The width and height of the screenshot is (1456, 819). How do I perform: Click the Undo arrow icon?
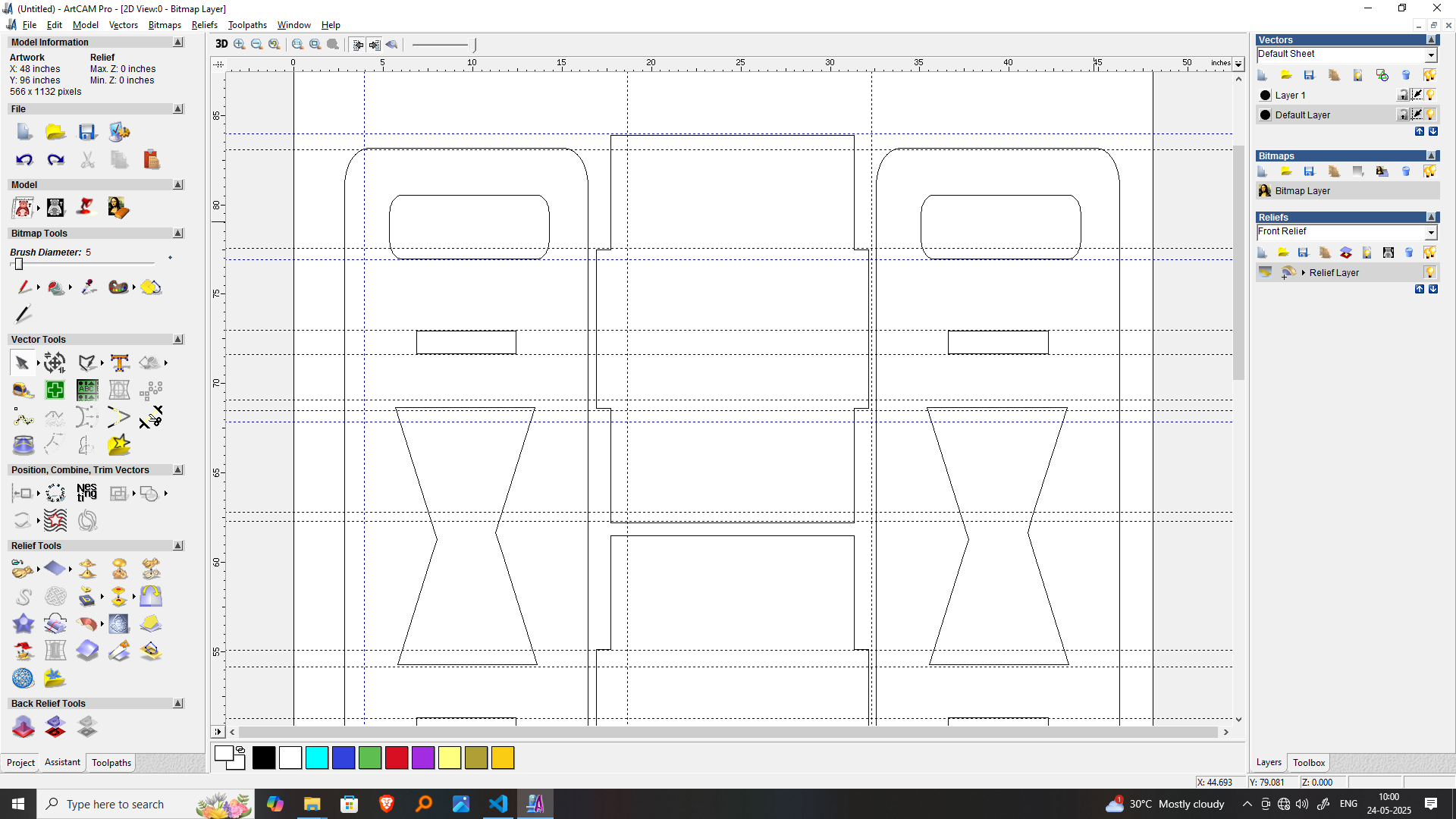pos(24,160)
